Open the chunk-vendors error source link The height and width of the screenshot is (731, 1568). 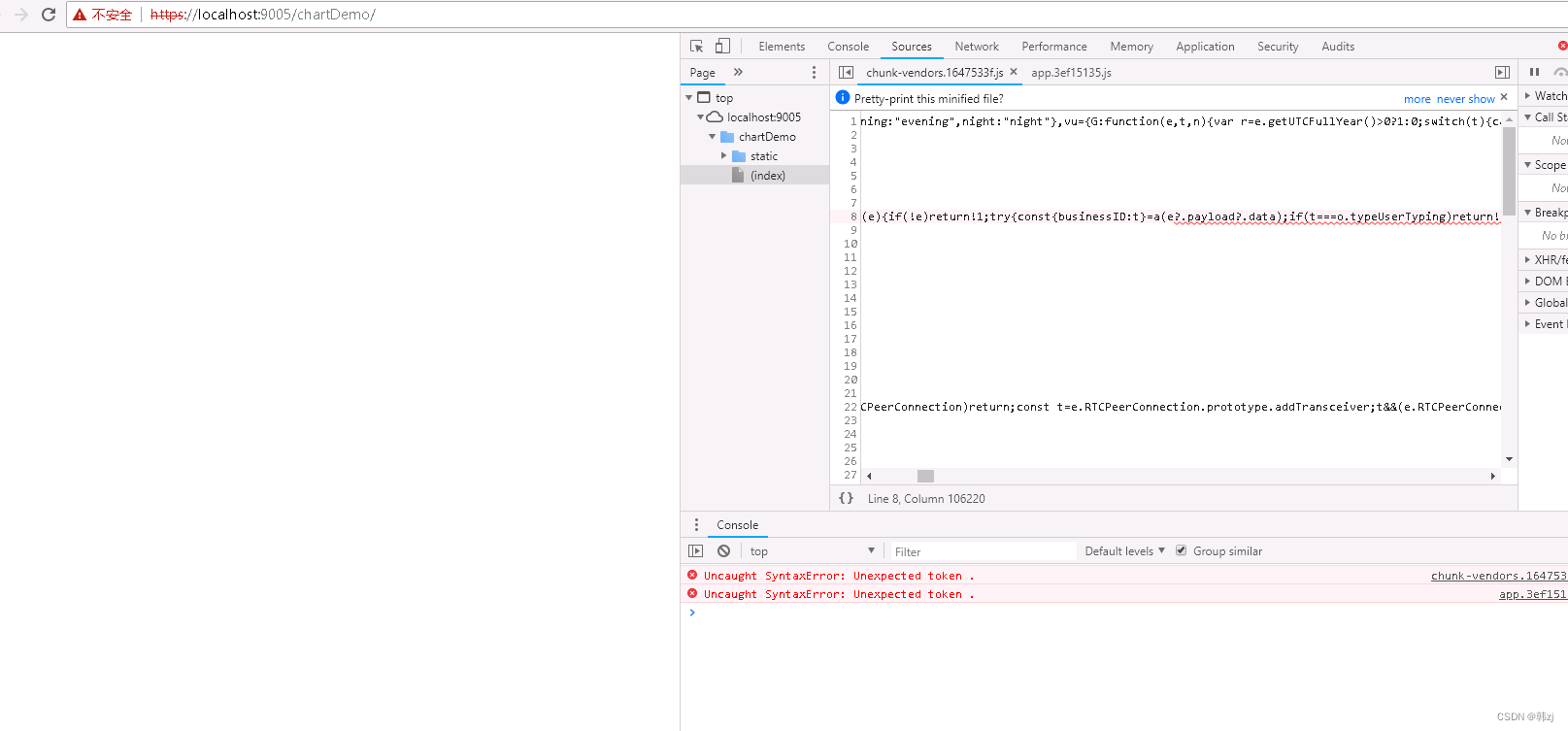coord(1498,576)
